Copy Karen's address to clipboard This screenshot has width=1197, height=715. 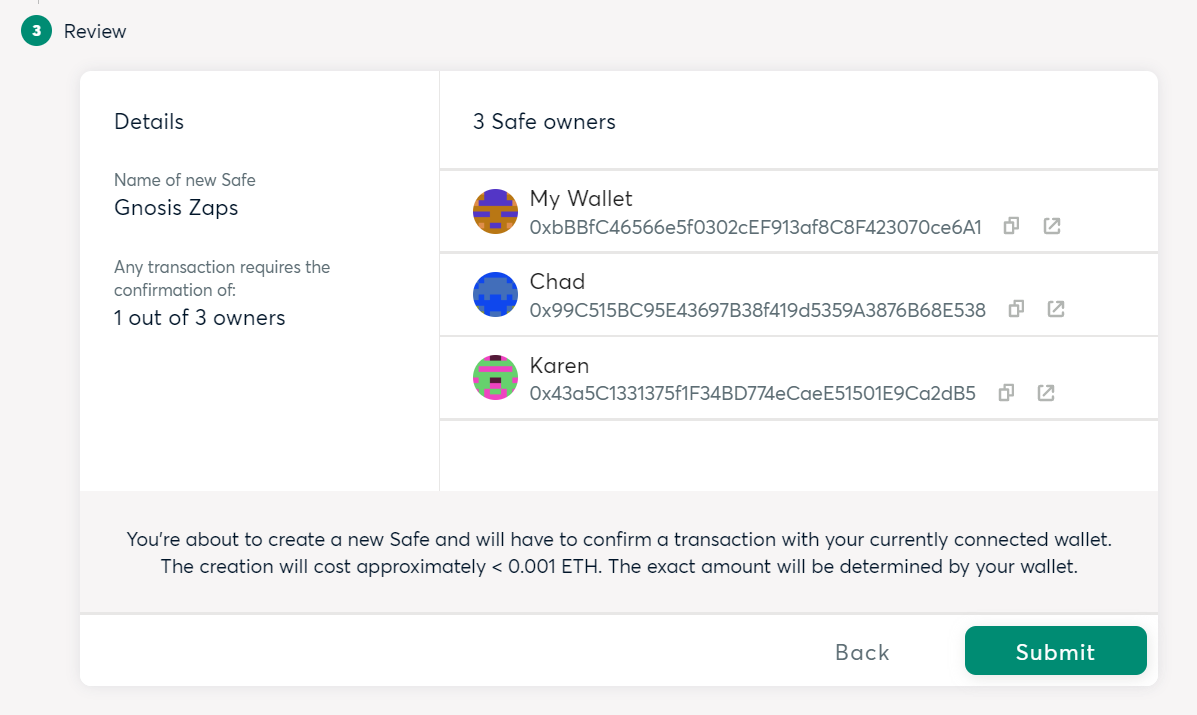[x=1006, y=392]
